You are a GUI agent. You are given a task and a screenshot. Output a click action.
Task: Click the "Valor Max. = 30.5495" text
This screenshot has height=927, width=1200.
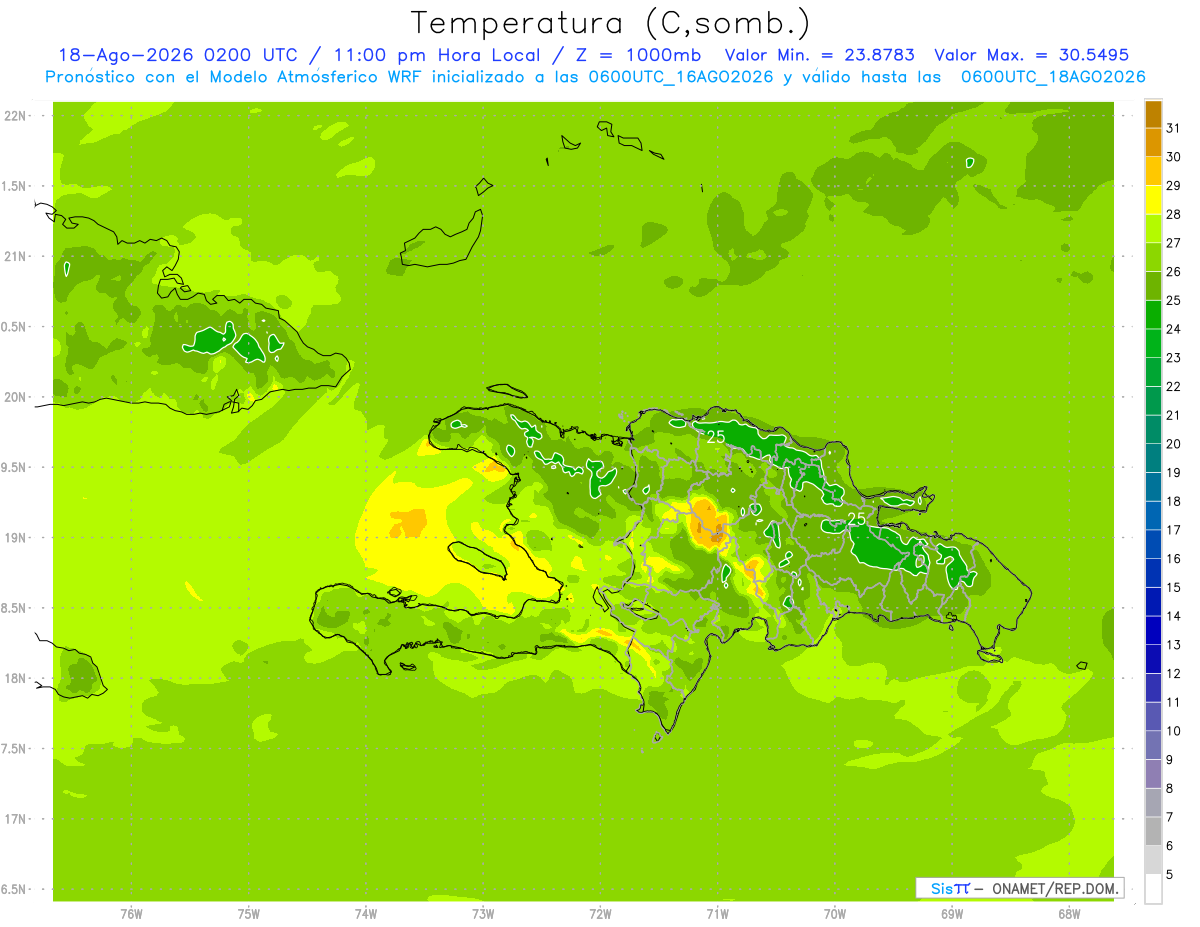(x=1031, y=55)
